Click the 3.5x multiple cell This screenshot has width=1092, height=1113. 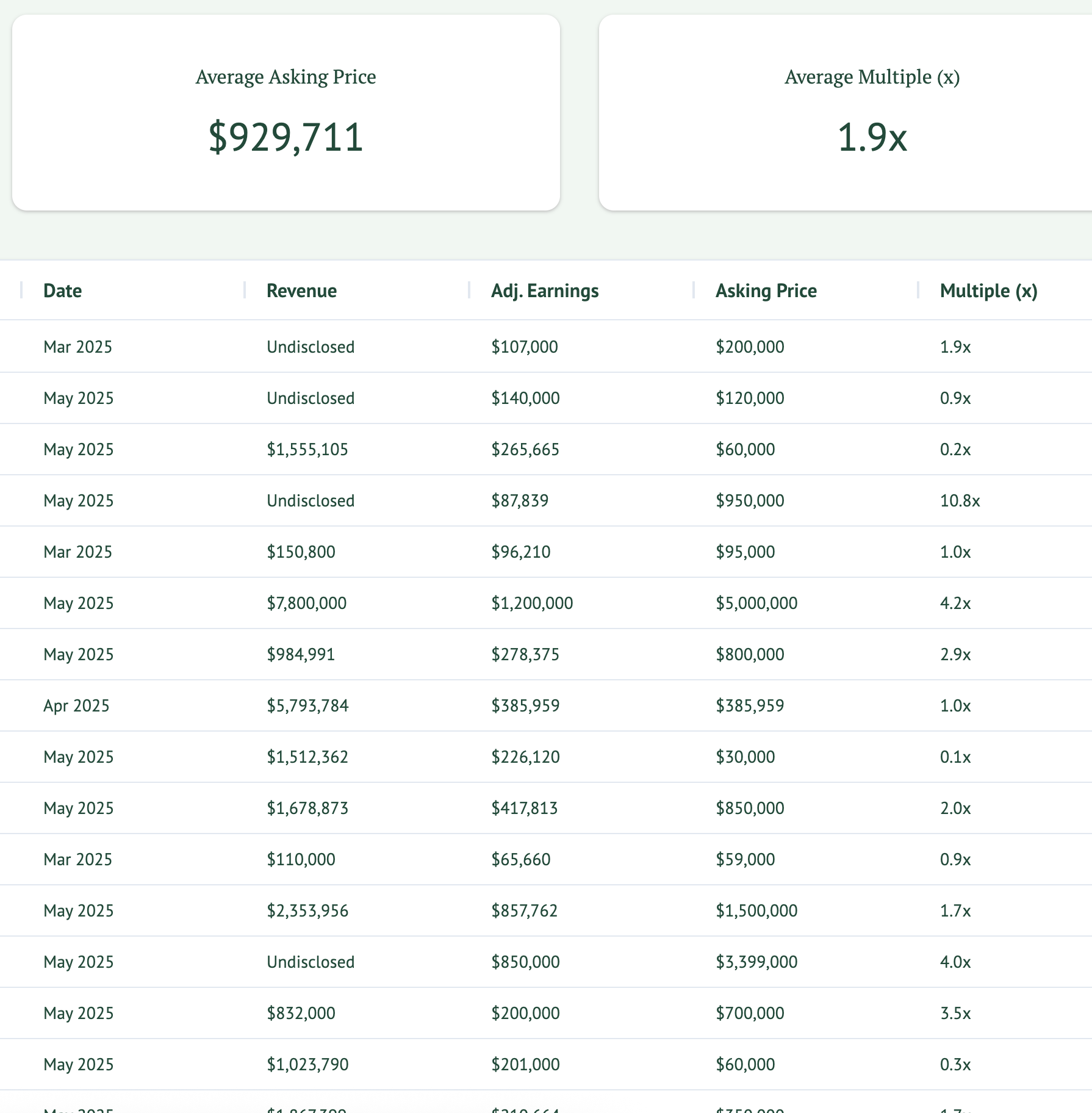click(955, 1013)
